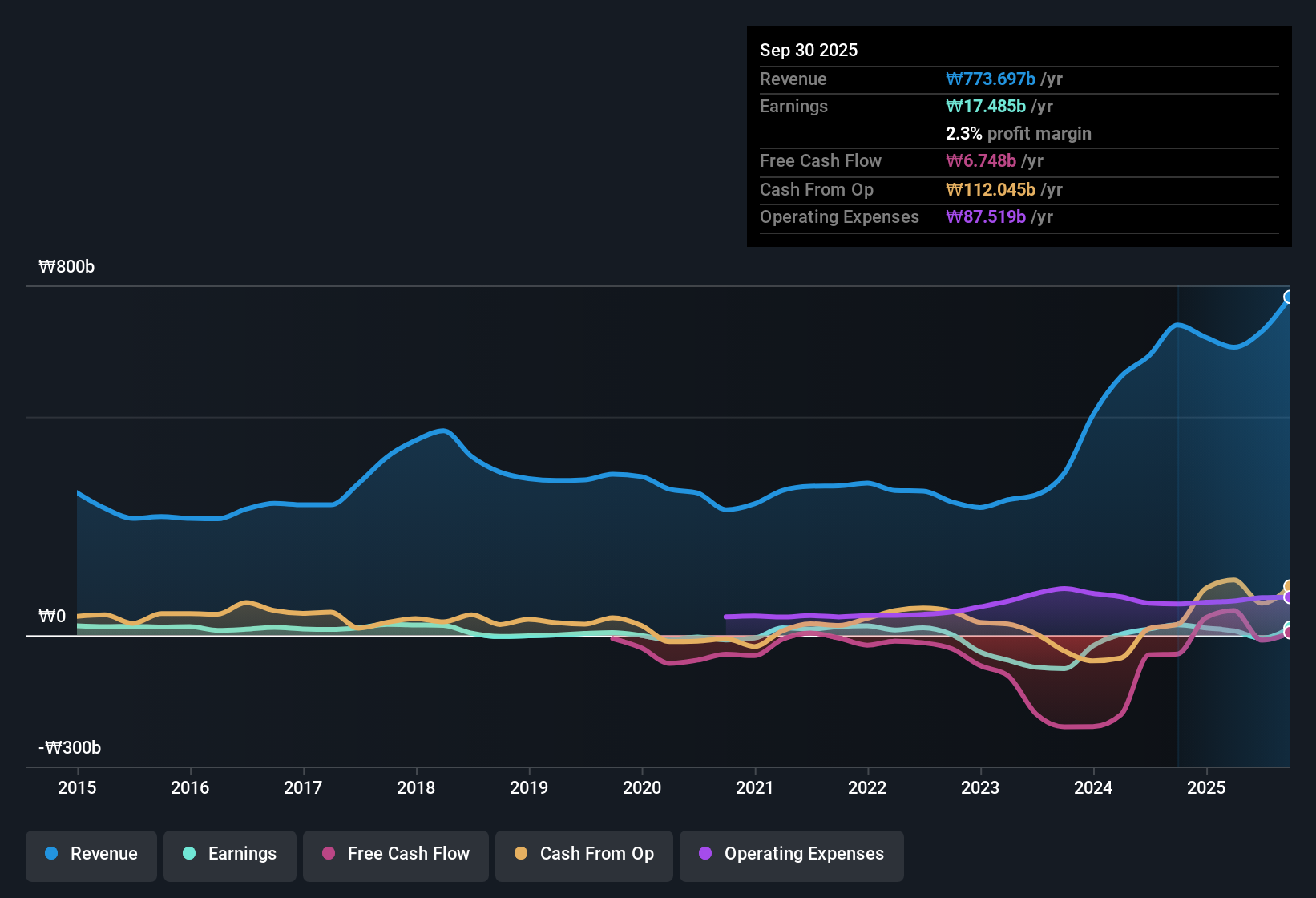This screenshot has width=1316, height=898.
Task: Open the Cash From Op legend entry
Action: (x=583, y=856)
